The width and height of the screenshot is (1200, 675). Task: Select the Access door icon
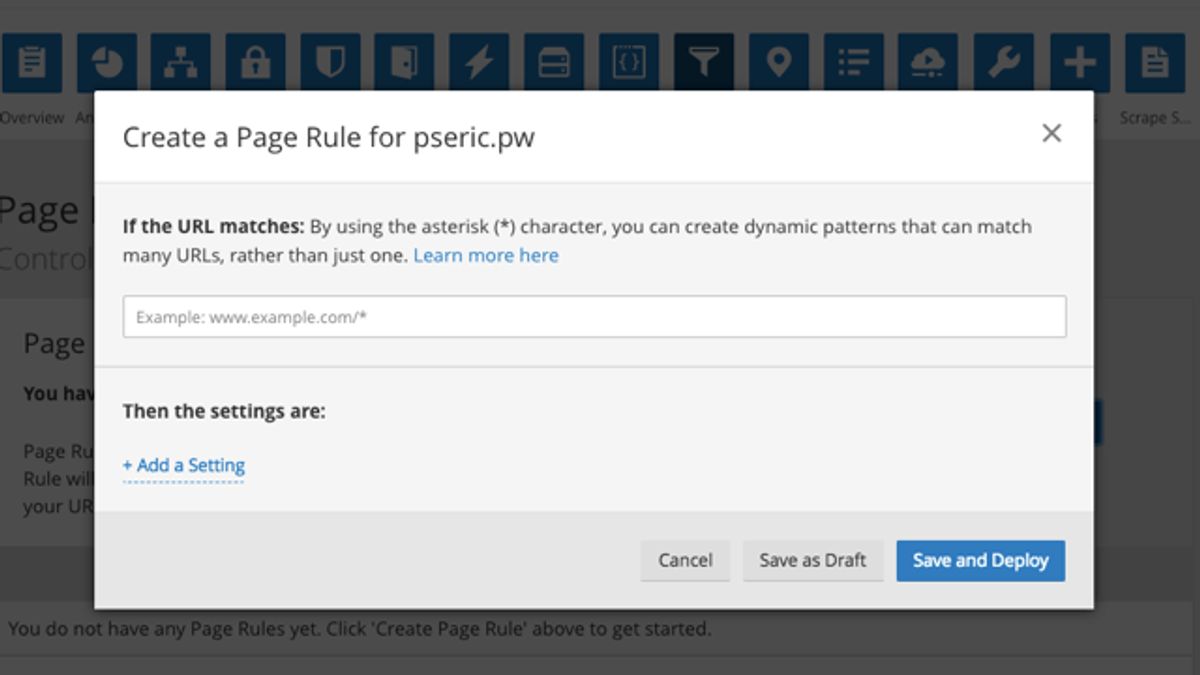pos(405,60)
